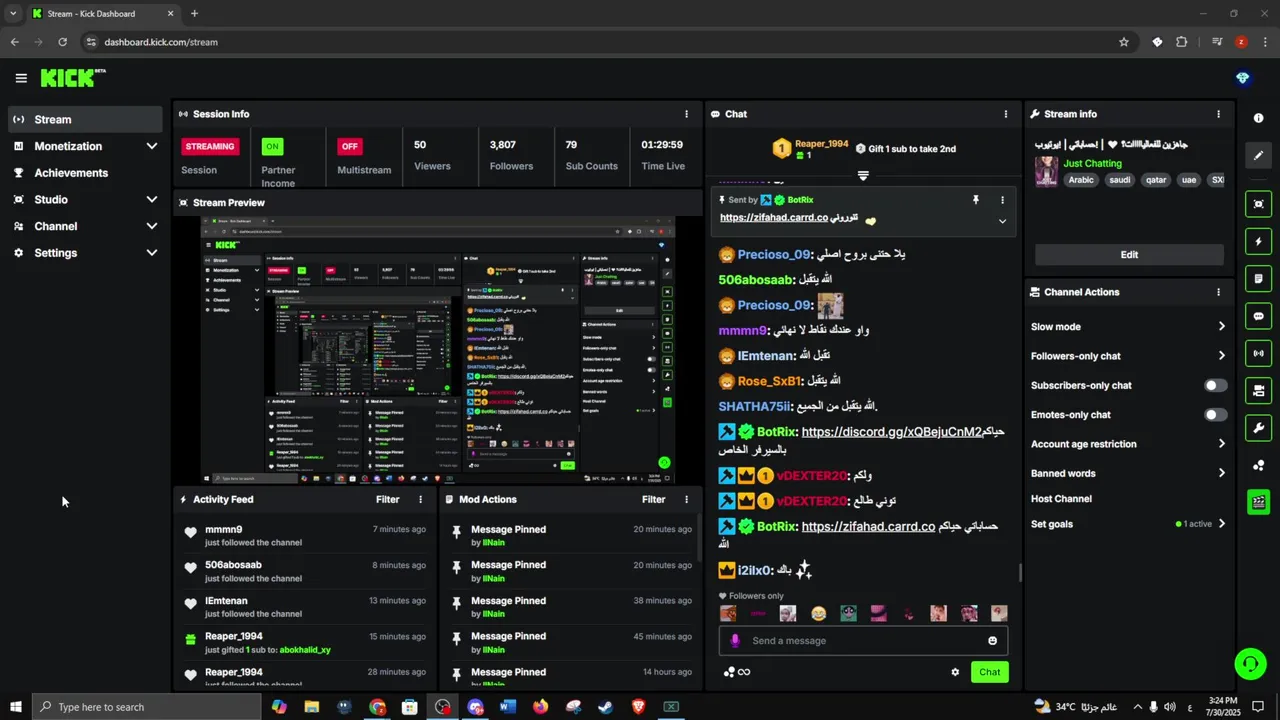Open the Mod Actions three-dot menu

coord(686,499)
